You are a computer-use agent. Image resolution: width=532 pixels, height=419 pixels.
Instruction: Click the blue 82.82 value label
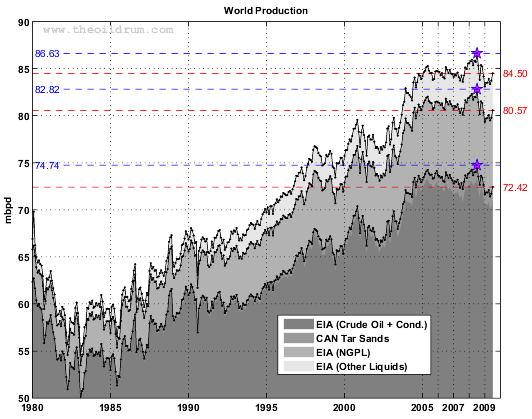47,90
